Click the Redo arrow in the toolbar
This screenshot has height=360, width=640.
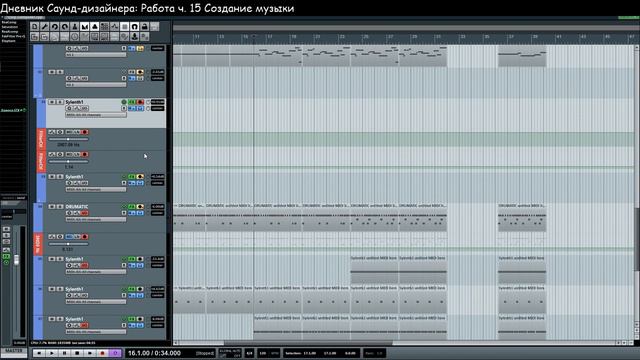pos(64,27)
